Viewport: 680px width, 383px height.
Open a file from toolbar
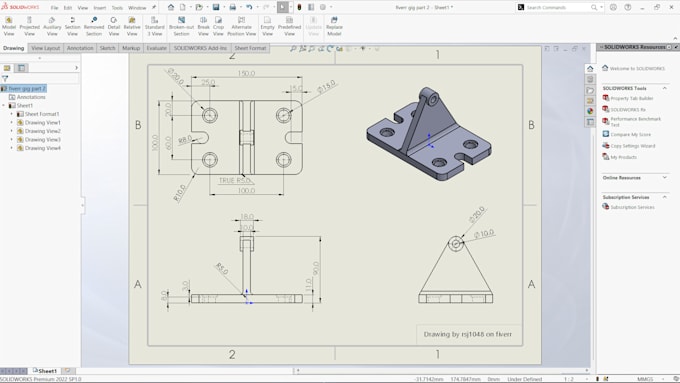click(199, 7)
